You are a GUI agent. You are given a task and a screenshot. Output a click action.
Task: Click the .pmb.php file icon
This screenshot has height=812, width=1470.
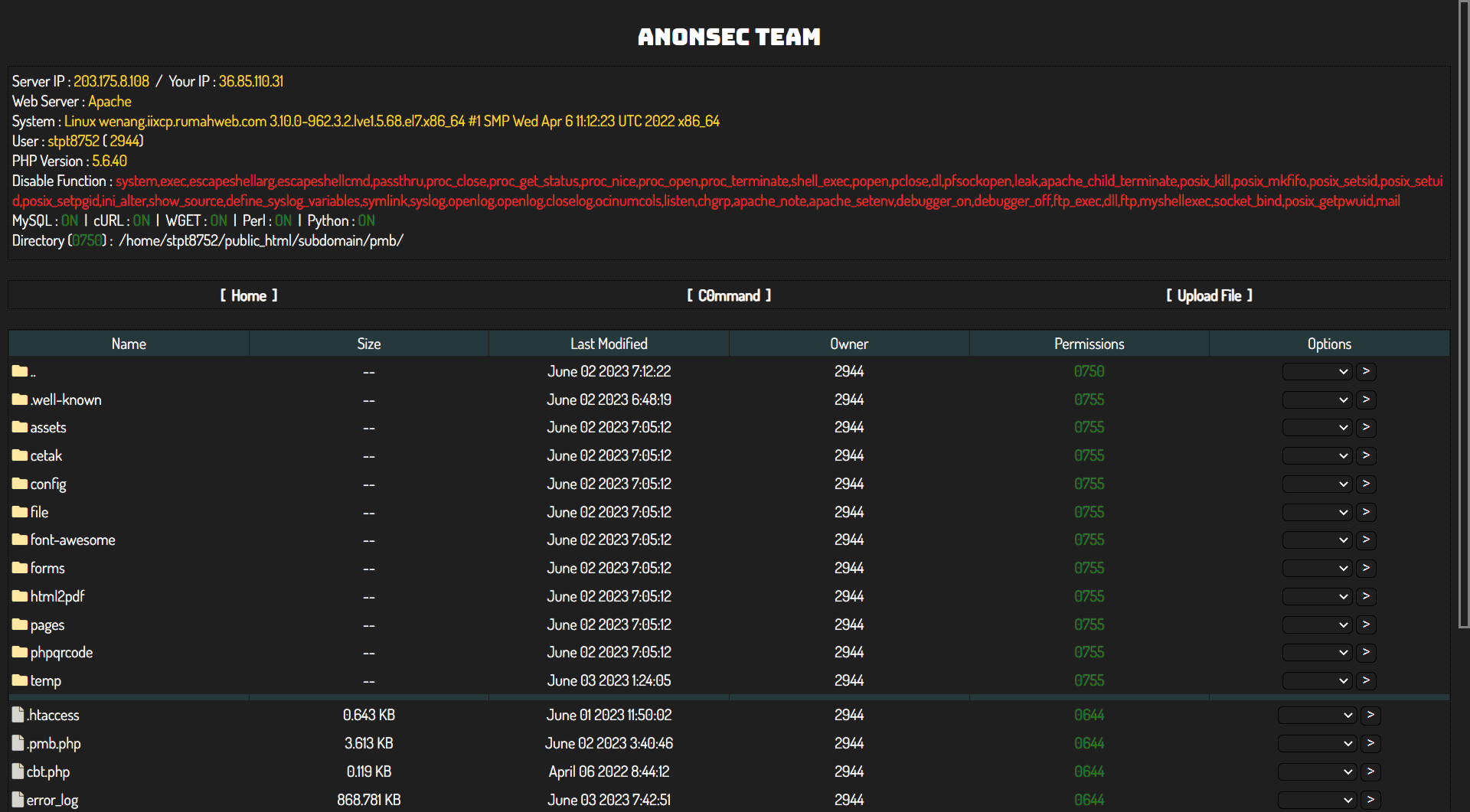pos(18,743)
